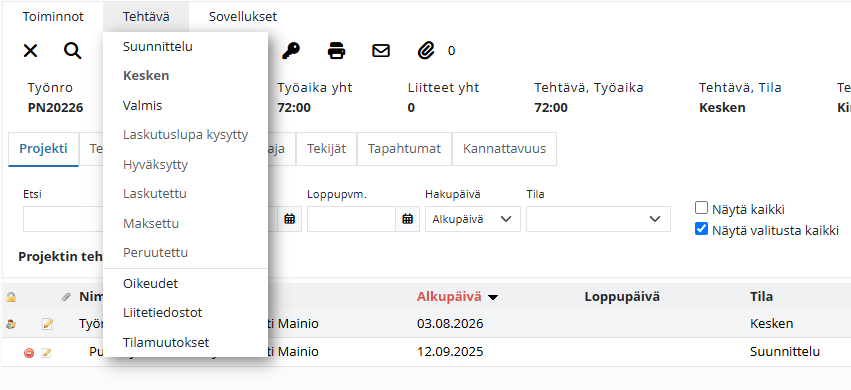
Task: Switch to the Tekijät tab
Action: click(x=326, y=149)
